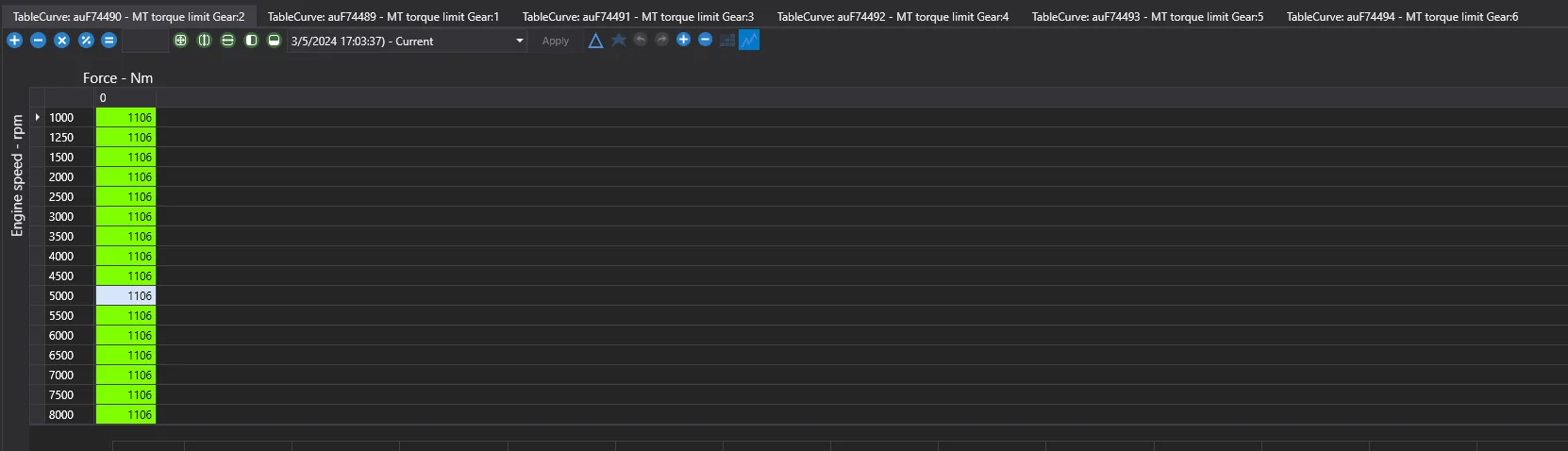Click the green select-all-cells icon
1568x451 pixels.
click(180, 41)
